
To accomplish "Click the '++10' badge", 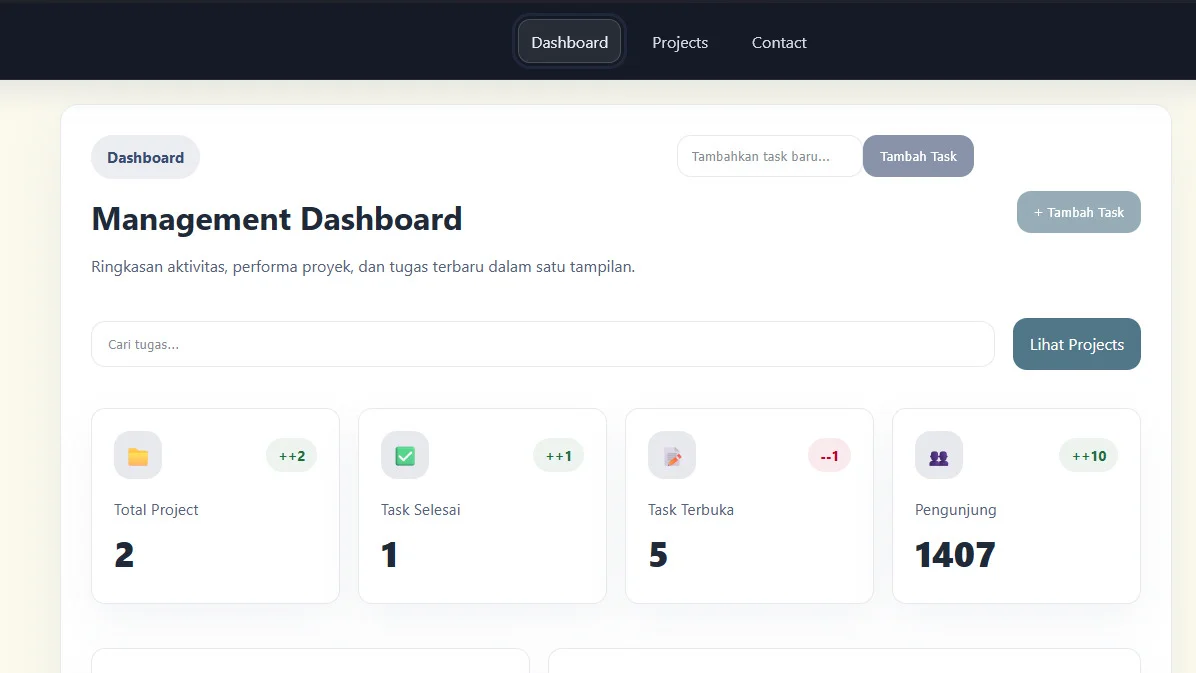I will (x=1088, y=456).
